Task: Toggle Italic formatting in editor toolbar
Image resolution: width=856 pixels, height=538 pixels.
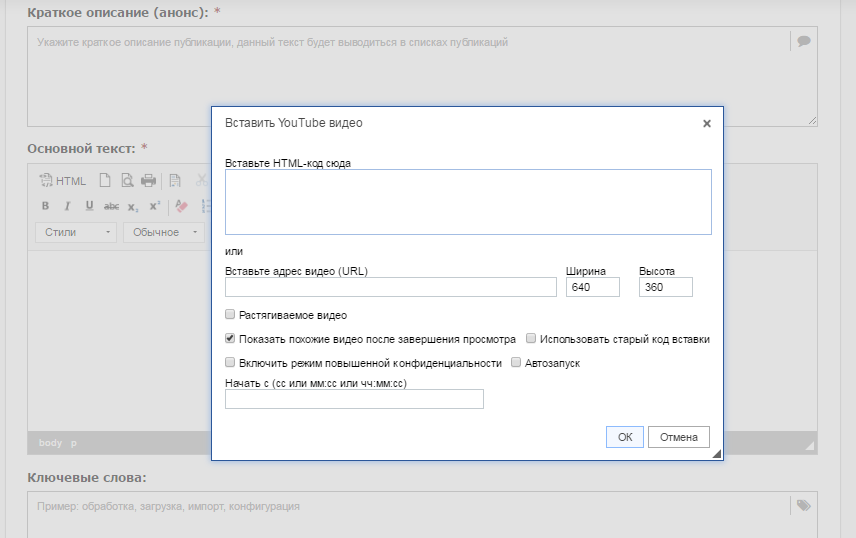Action: coord(67,206)
